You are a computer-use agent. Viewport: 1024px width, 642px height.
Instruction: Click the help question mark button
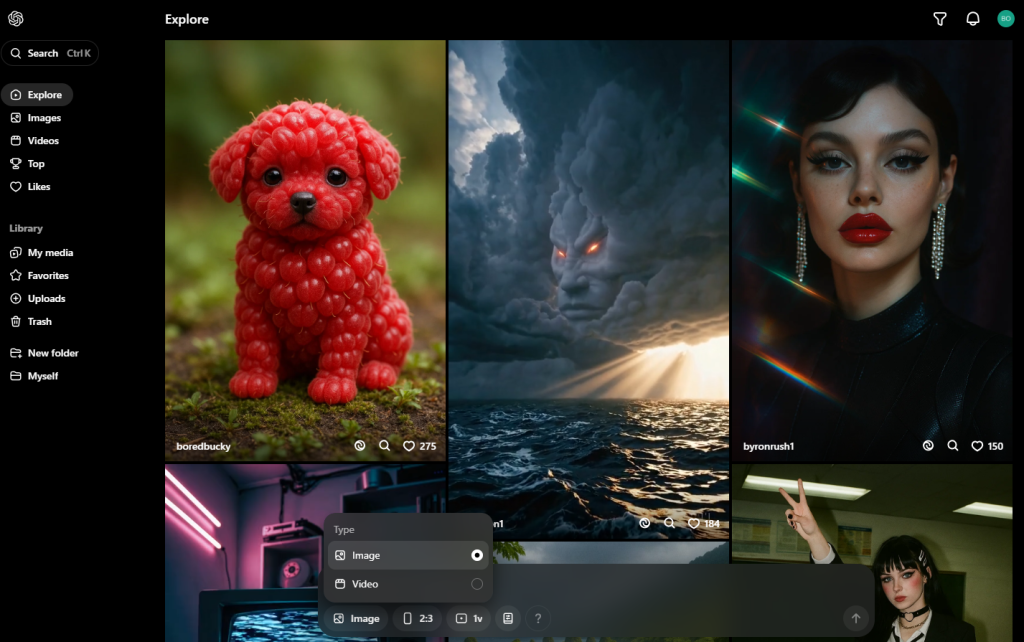coord(537,619)
